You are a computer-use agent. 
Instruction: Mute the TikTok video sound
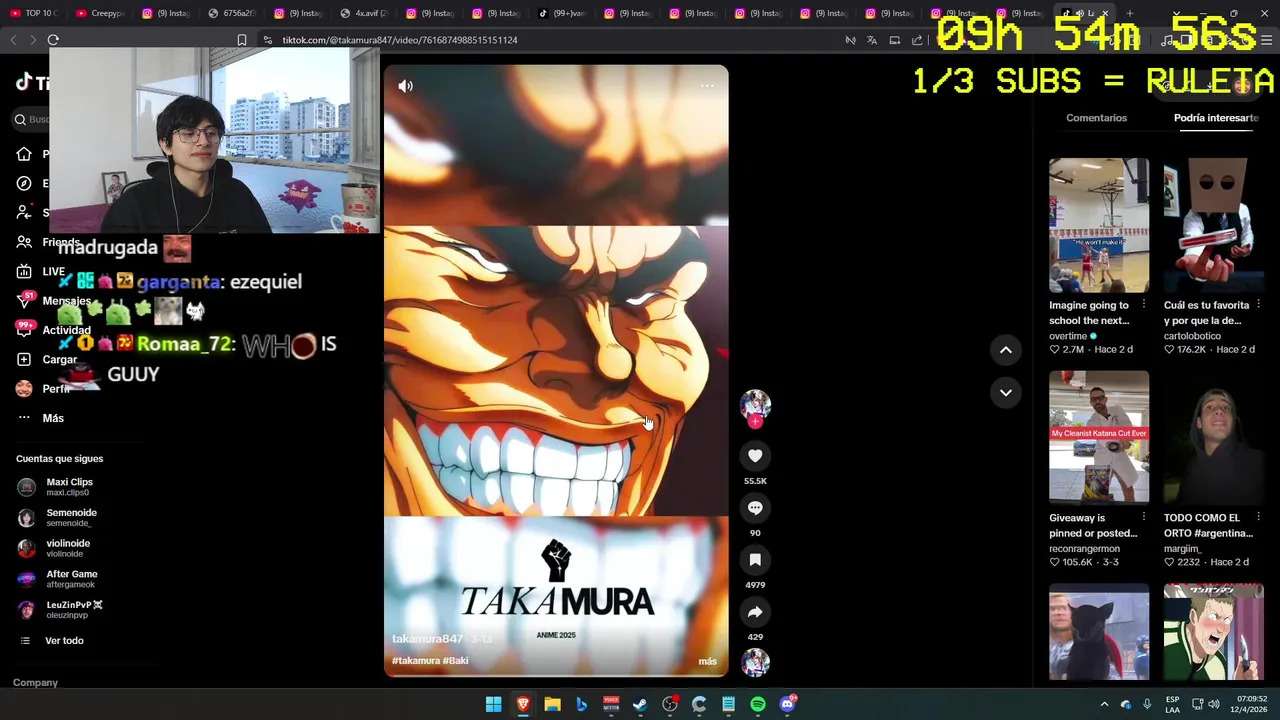(x=405, y=86)
